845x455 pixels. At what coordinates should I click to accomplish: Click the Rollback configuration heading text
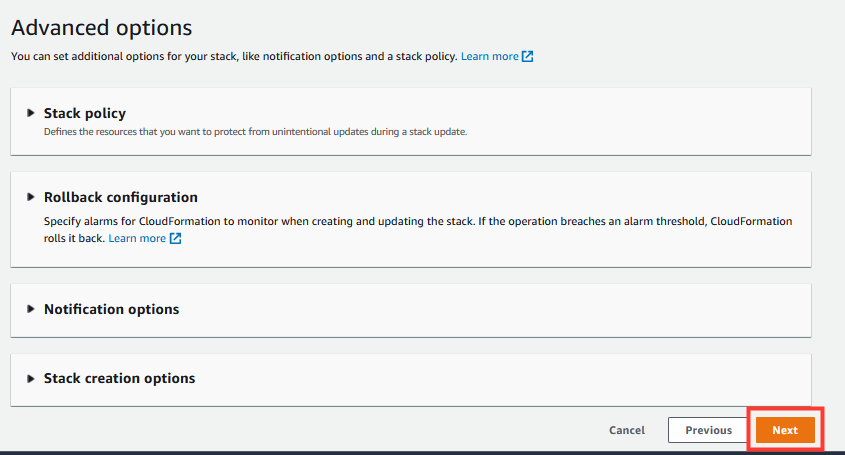click(x=121, y=197)
